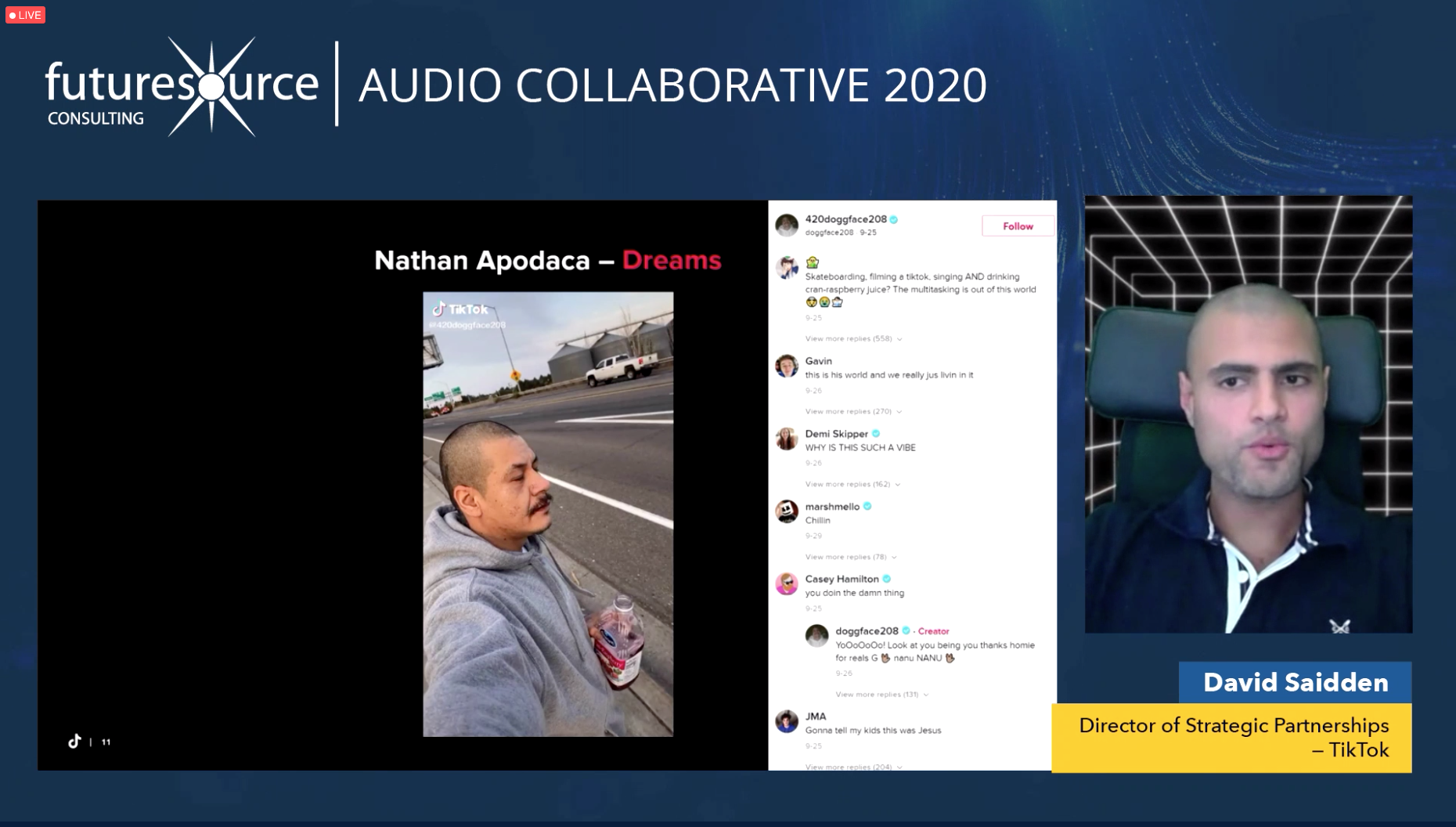This screenshot has height=827, width=1456.
Task: Click the TikTok logo in the slide footer
Action: click(74, 741)
